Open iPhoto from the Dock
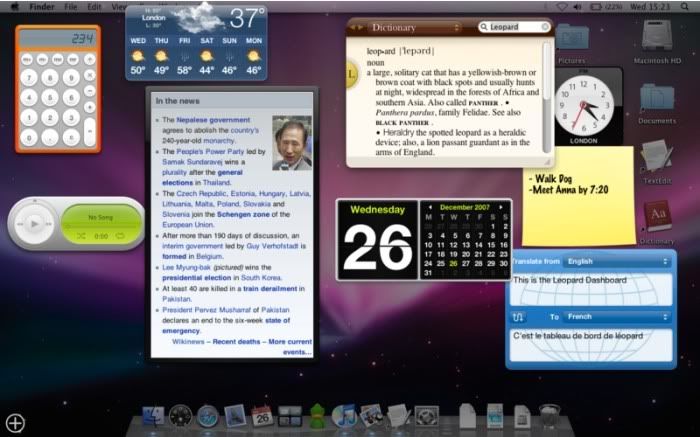This screenshot has width=700, height=437. (371, 416)
